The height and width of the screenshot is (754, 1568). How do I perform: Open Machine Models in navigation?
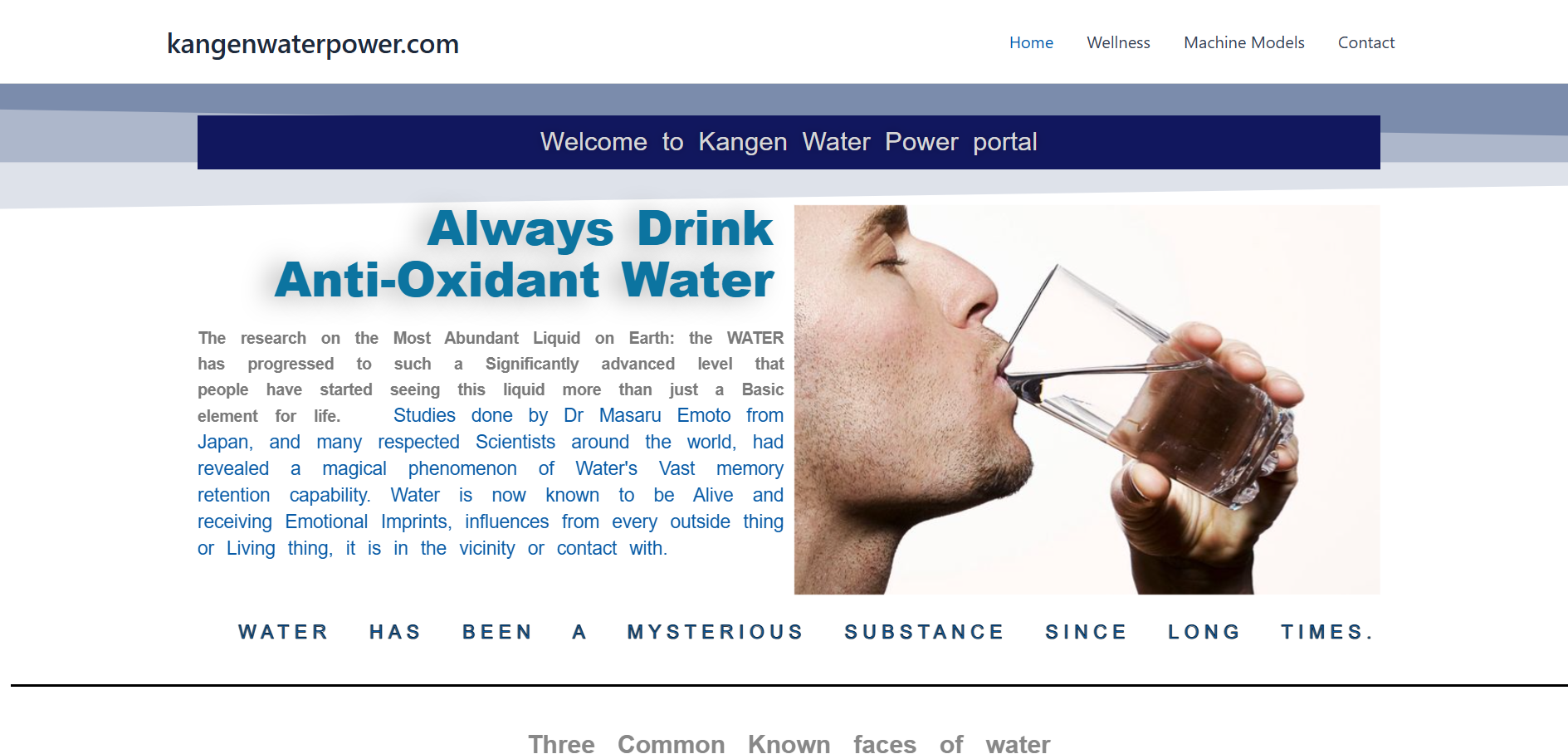[x=1243, y=42]
